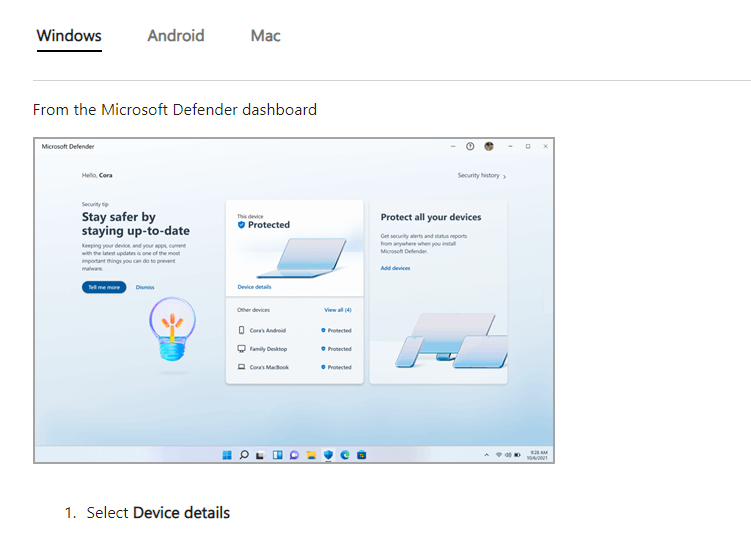The image size is (751, 553).
Task: Maximize the Microsoft Defender window
Action: 528,147
